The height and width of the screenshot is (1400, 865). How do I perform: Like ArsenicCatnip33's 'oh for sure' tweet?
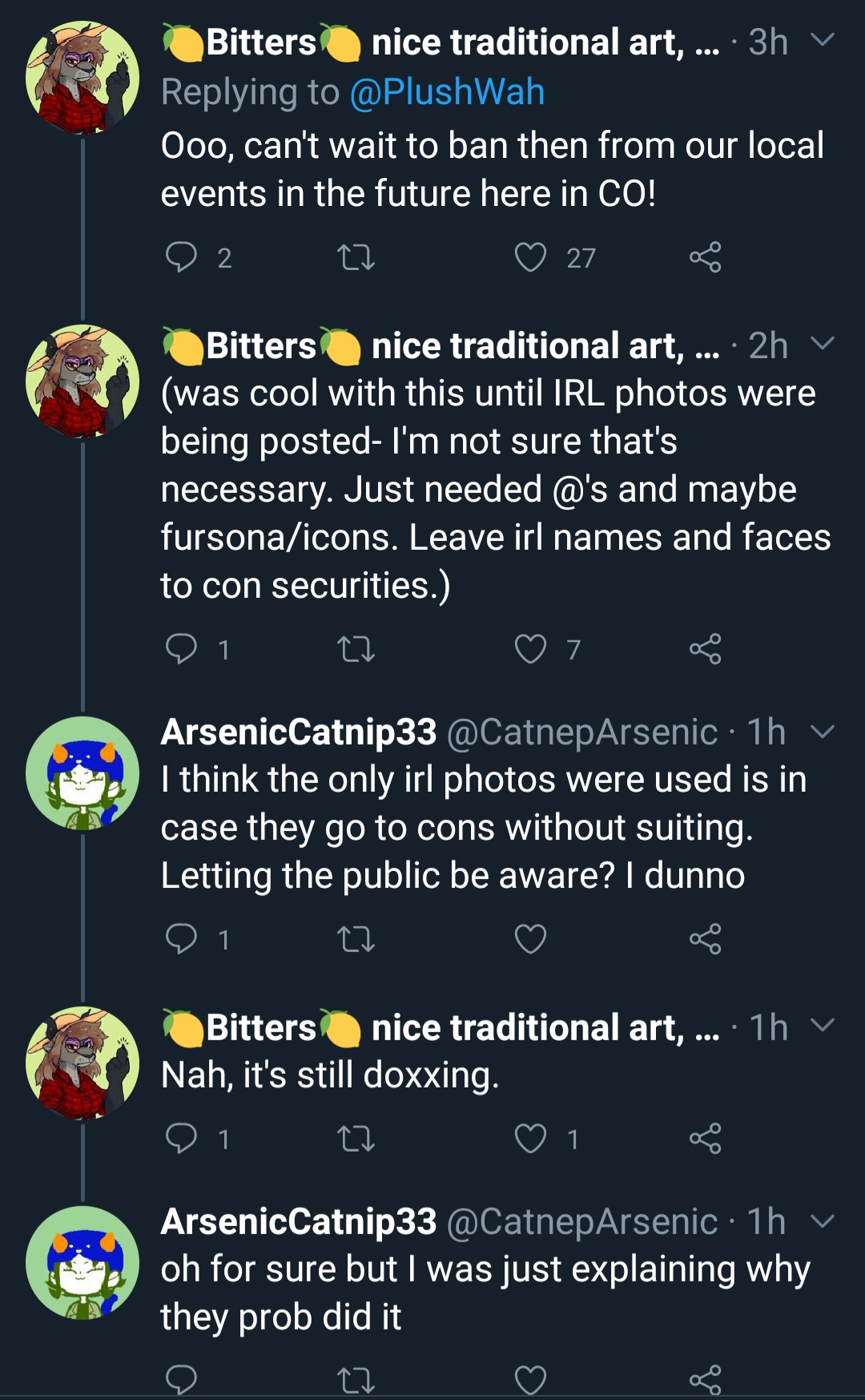click(x=530, y=1378)
